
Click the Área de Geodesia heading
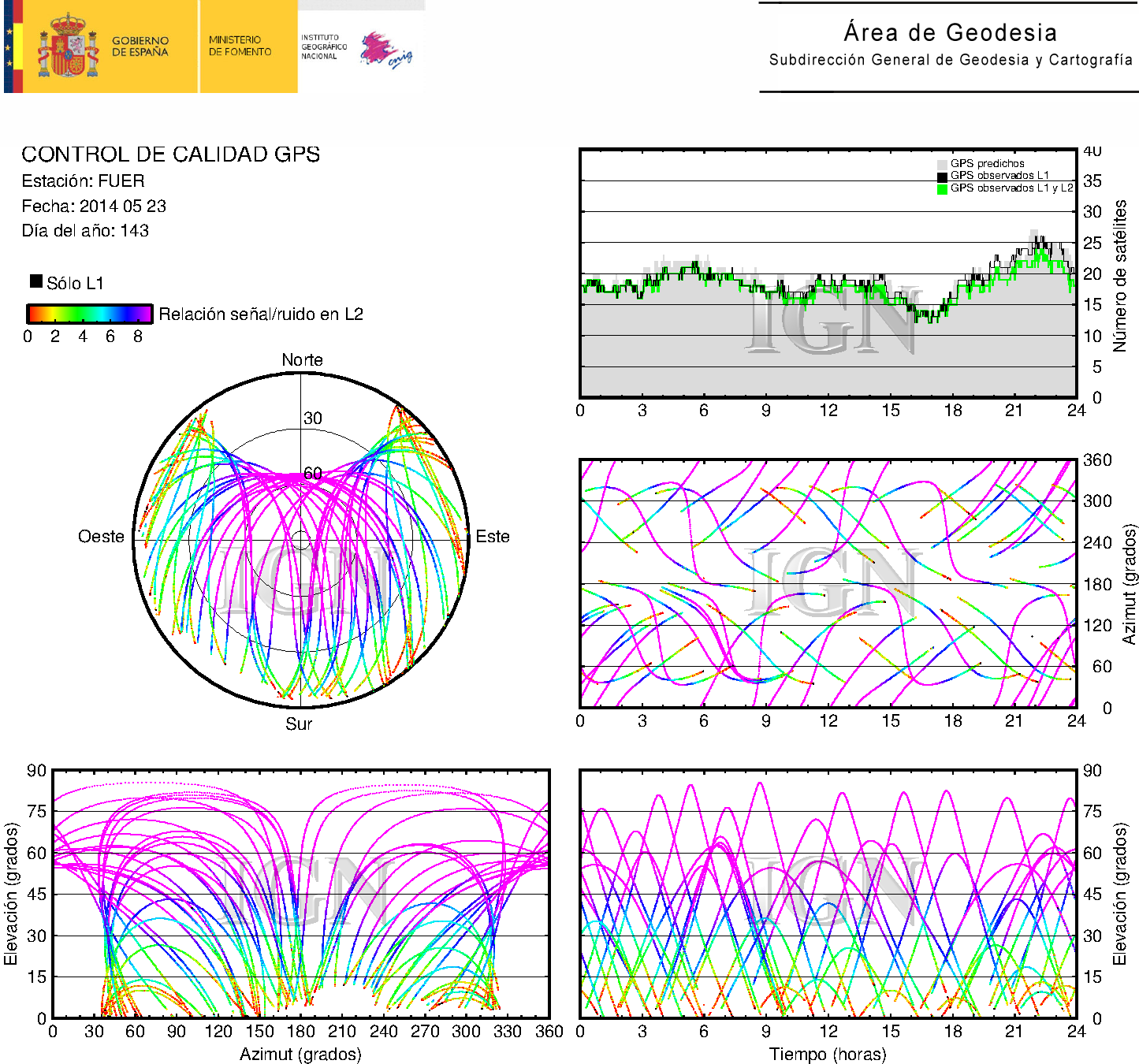(950, 32)
